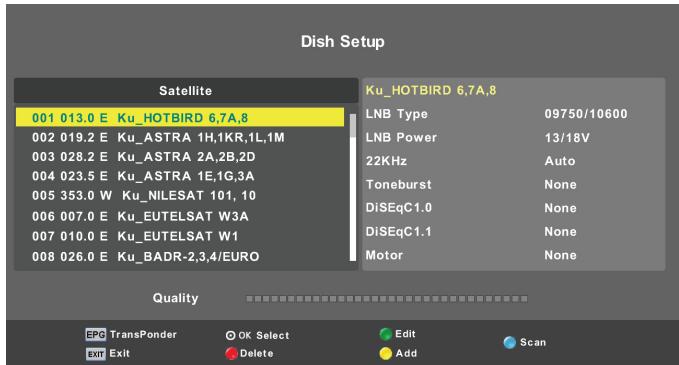679x365 pixels.
Task: Change LNB Type value 09750/10600
Action: coord(586,114)
